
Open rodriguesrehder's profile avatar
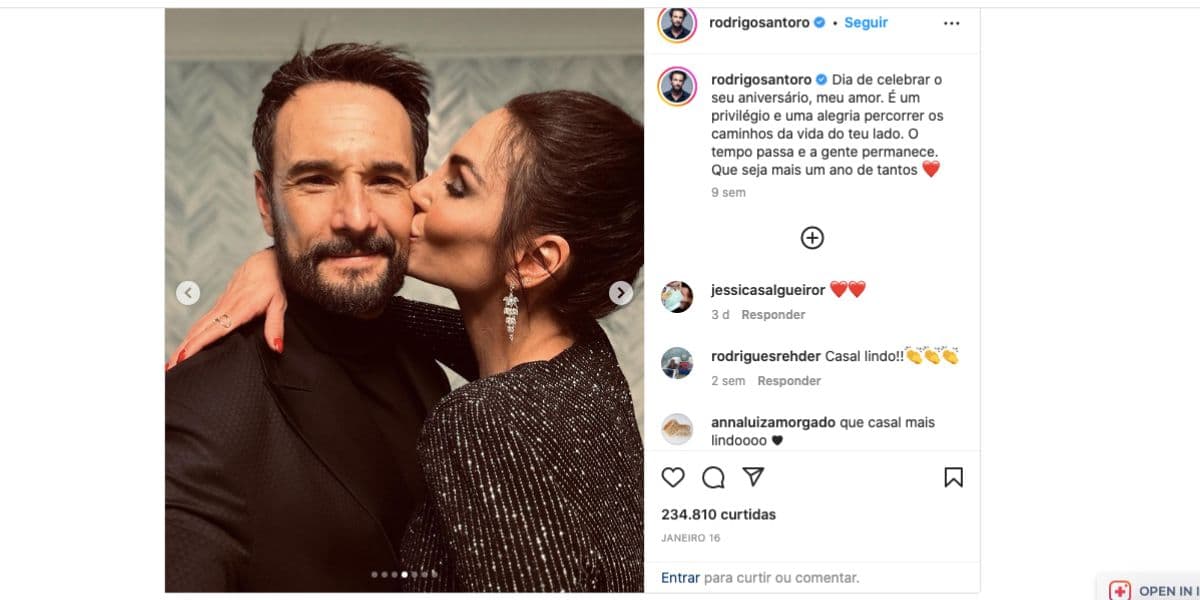pyautogui.click(x=677, y=363)
